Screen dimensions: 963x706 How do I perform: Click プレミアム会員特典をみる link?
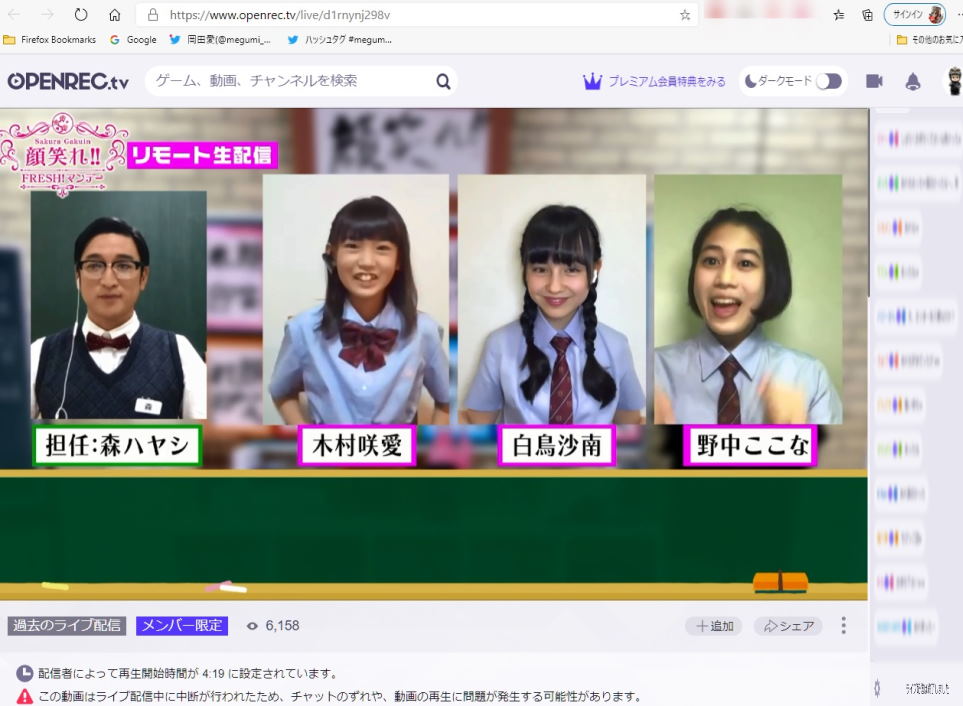click(655, 81)
